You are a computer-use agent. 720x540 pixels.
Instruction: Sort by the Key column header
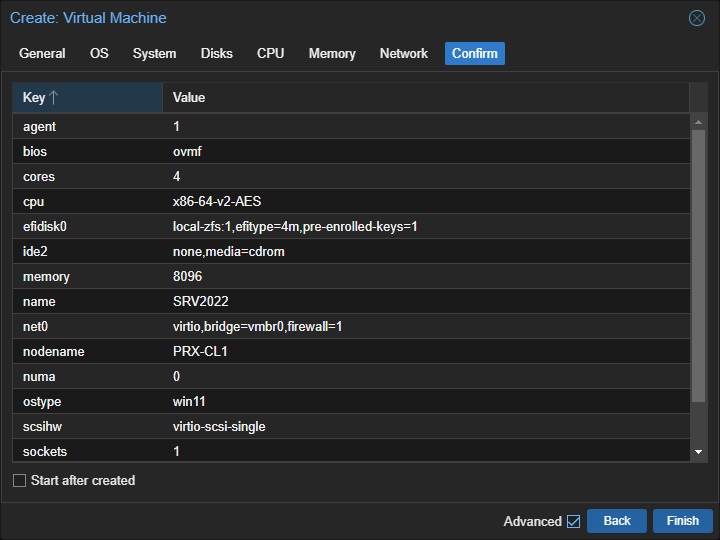point(87,97)
